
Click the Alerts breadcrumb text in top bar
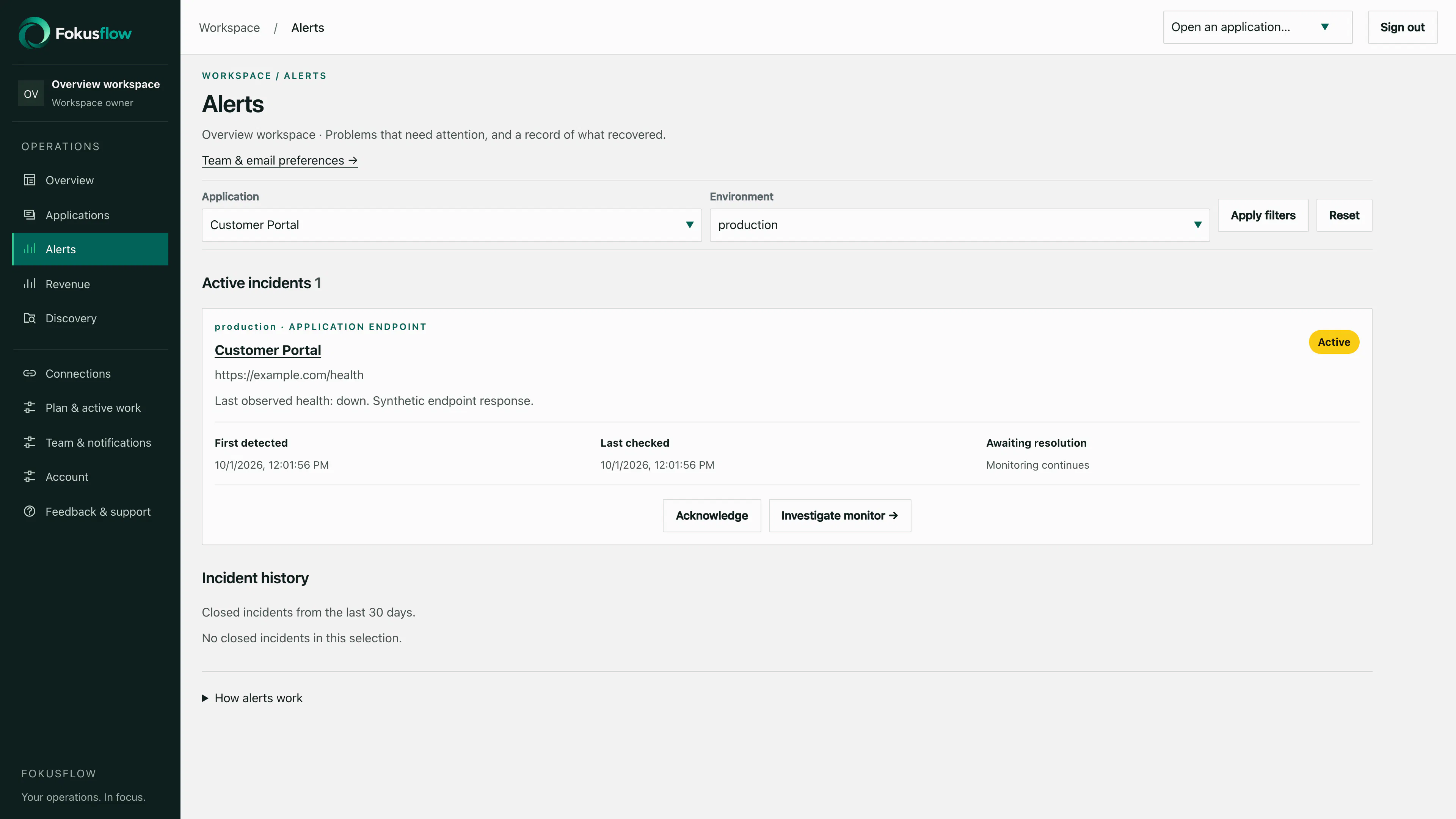coord(308,28)
